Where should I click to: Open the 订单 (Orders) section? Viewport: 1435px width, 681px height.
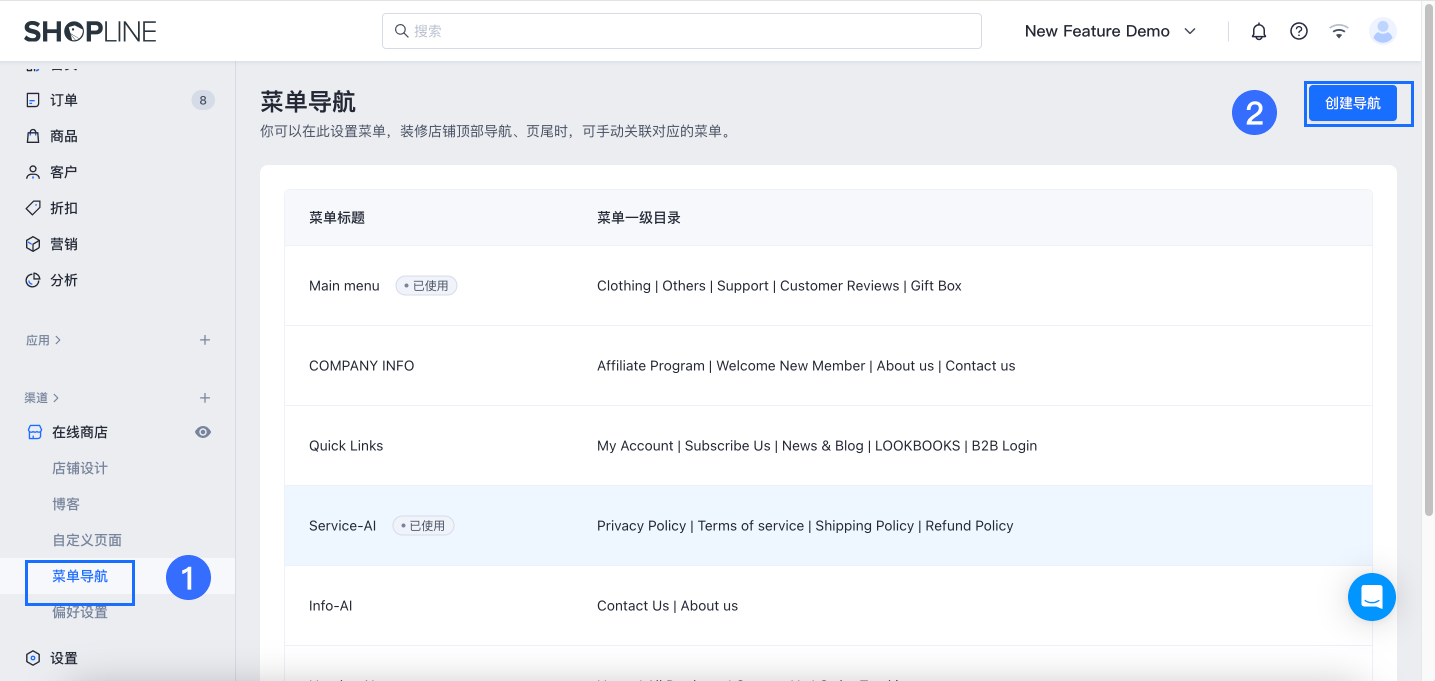(63, 99)
